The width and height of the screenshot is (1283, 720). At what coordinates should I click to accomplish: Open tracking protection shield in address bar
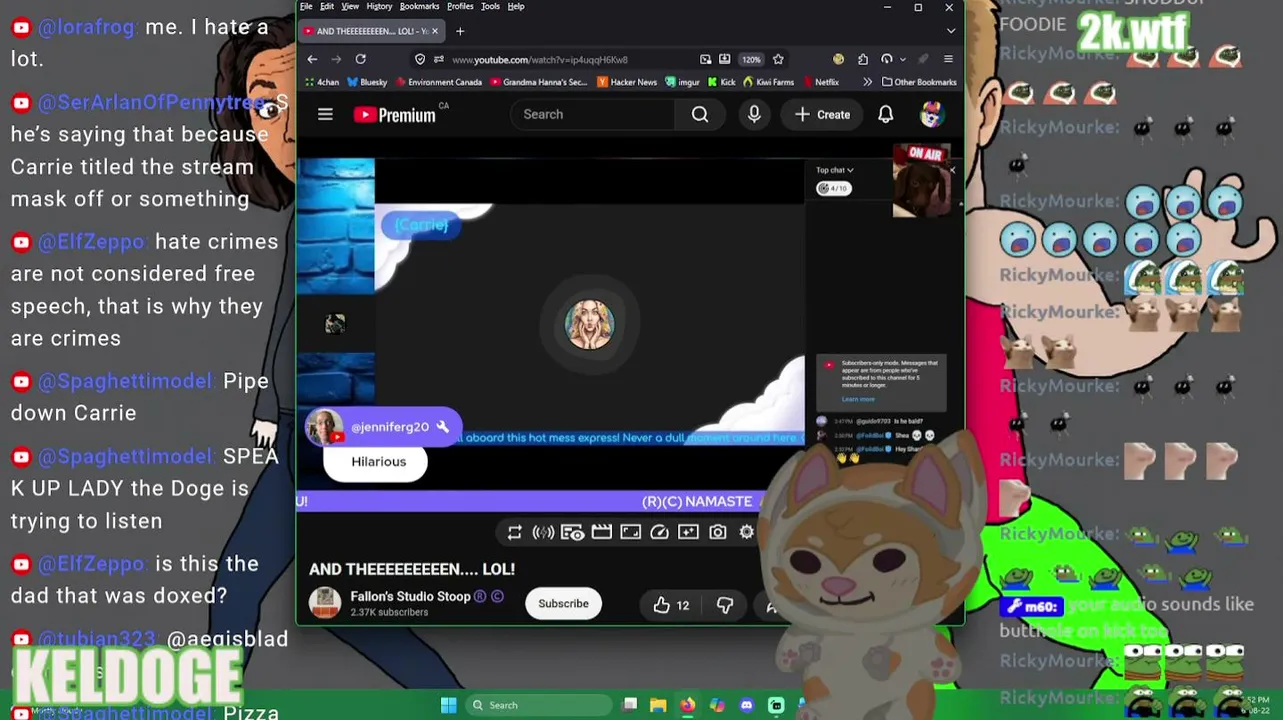pyautogui.click(x=420, y=59)
